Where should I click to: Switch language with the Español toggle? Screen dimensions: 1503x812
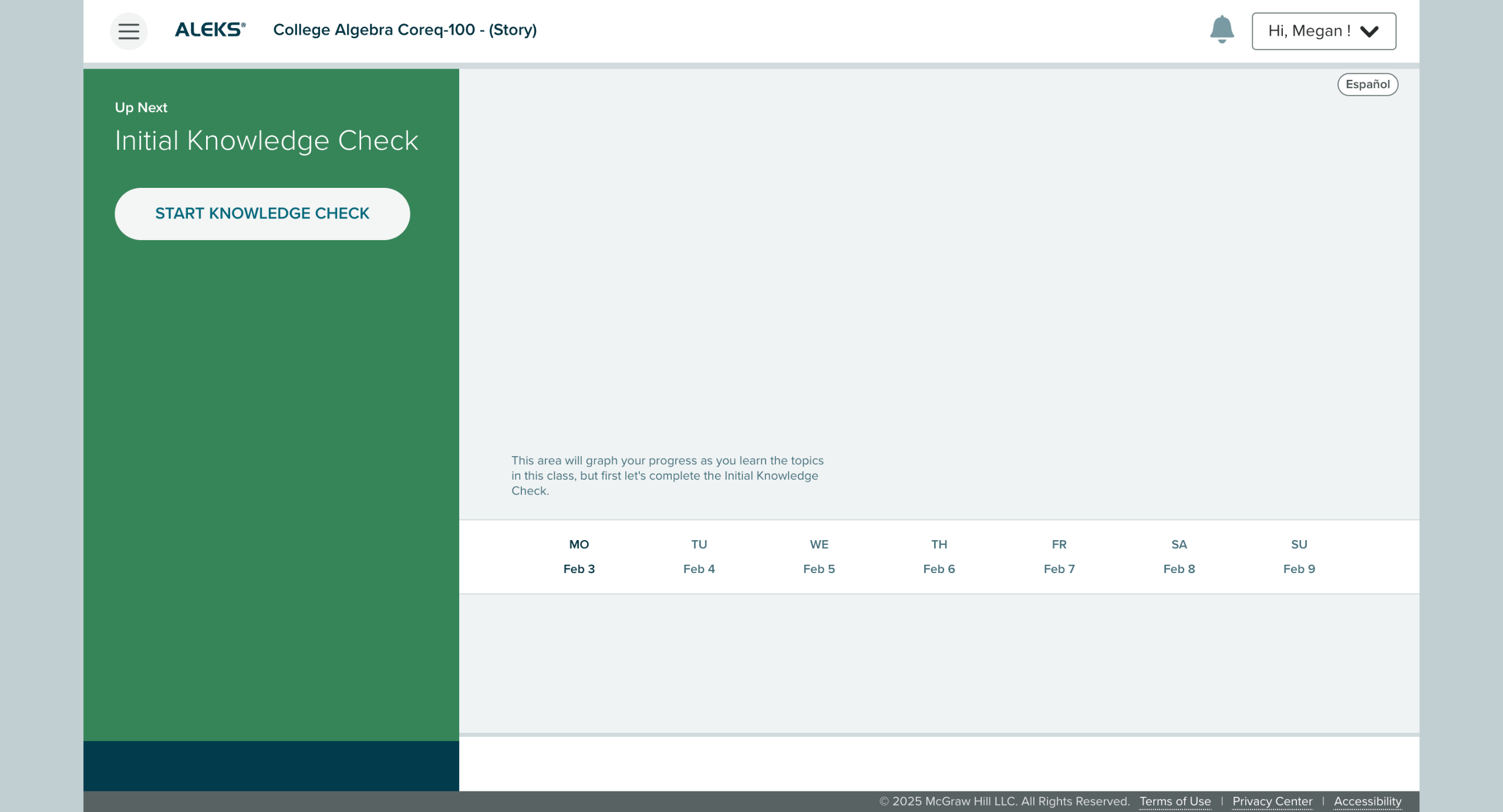tap(1367, 85)
